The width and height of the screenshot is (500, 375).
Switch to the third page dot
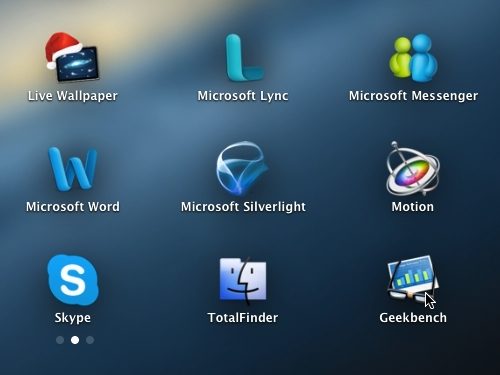[90, 340]
